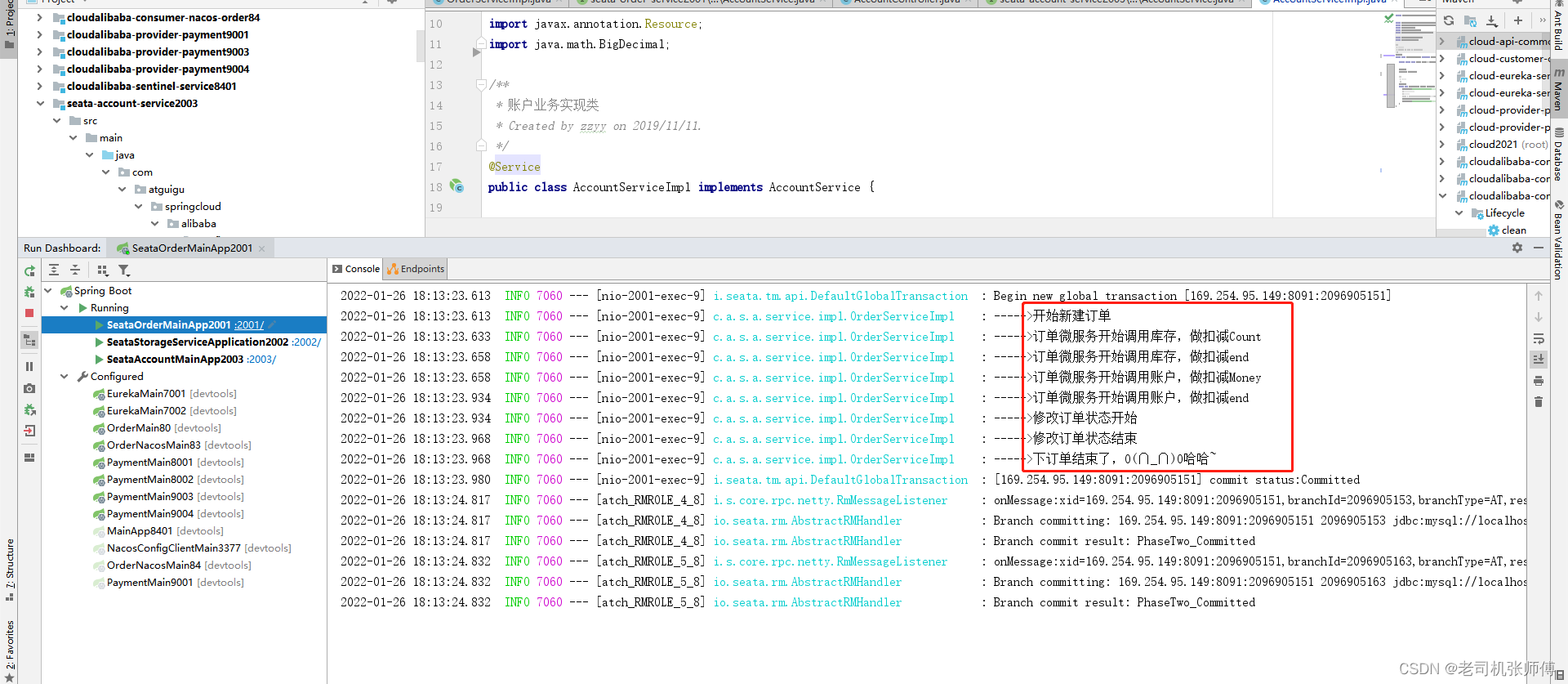
Task: Click the green inspection checkmark in editor
Action: click(1389, 18)
